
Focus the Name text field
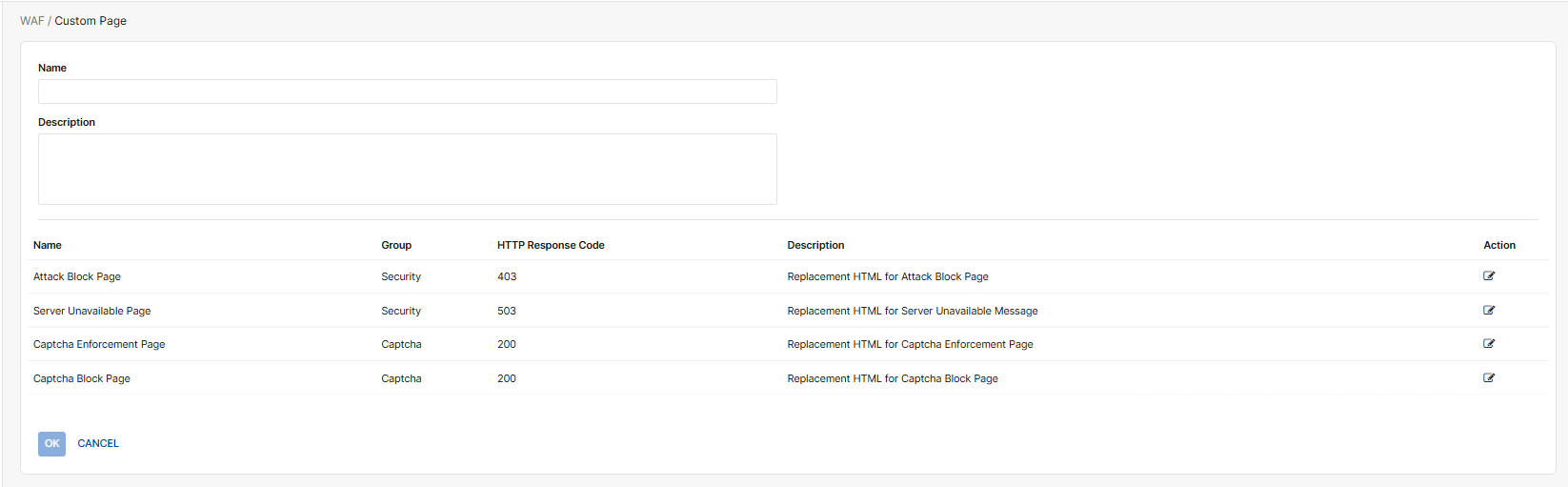[407, 91]
